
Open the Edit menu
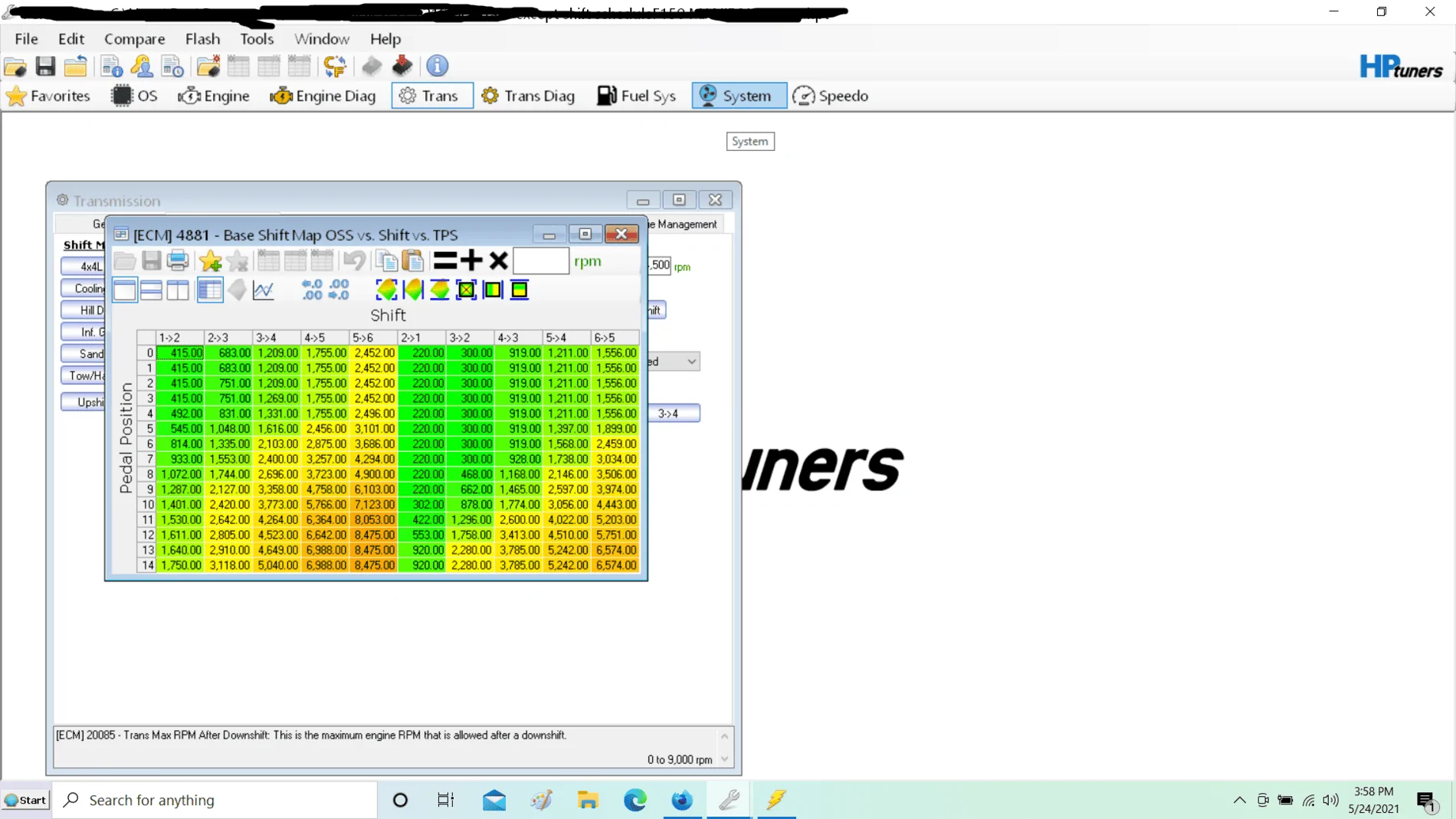(x=71, y=38)
